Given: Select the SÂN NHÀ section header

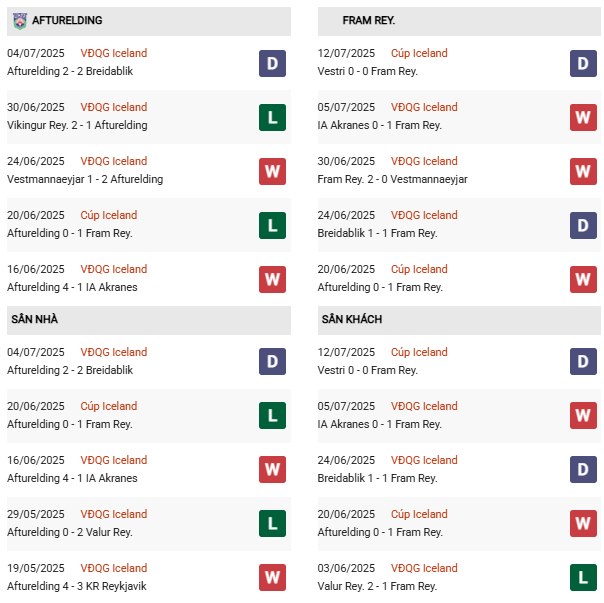Looking at the screenshot, I should (36, 319).
